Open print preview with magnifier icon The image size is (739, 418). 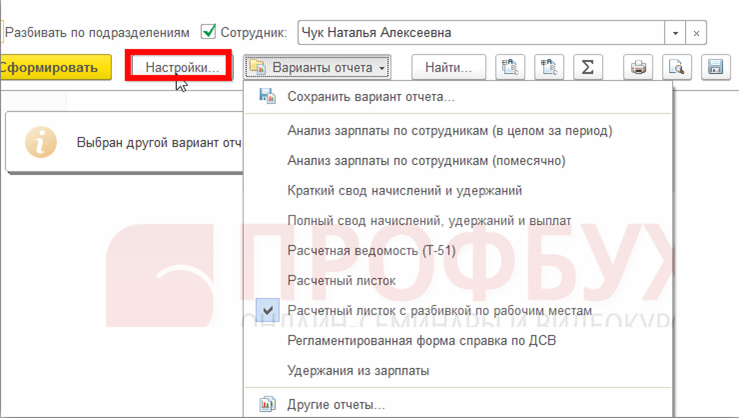(677, 67)
